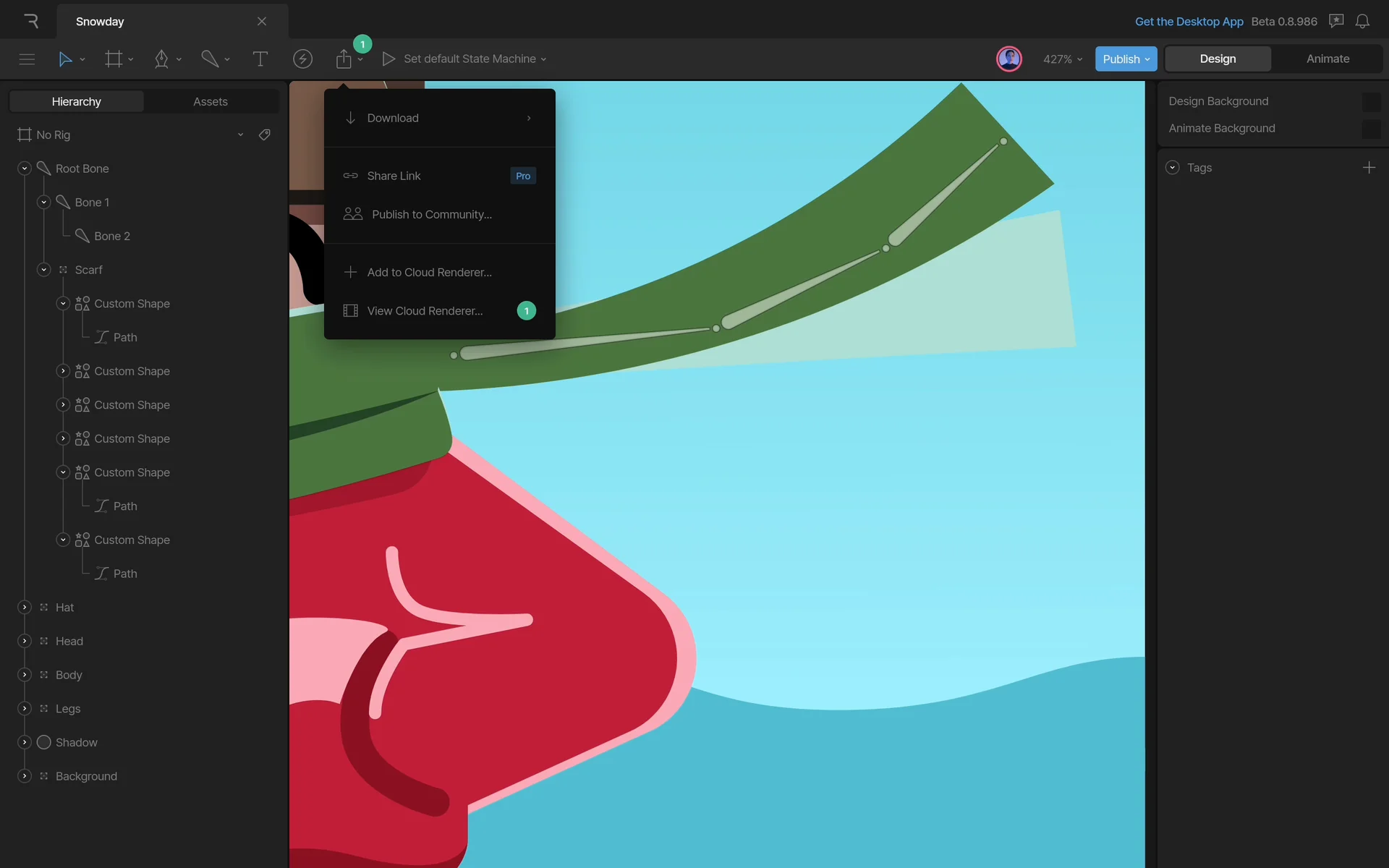Image resolution: width=1389 pixels, height=868 pixels.
Task: Click the Artboard tool icon
Action: pos(114,59)
